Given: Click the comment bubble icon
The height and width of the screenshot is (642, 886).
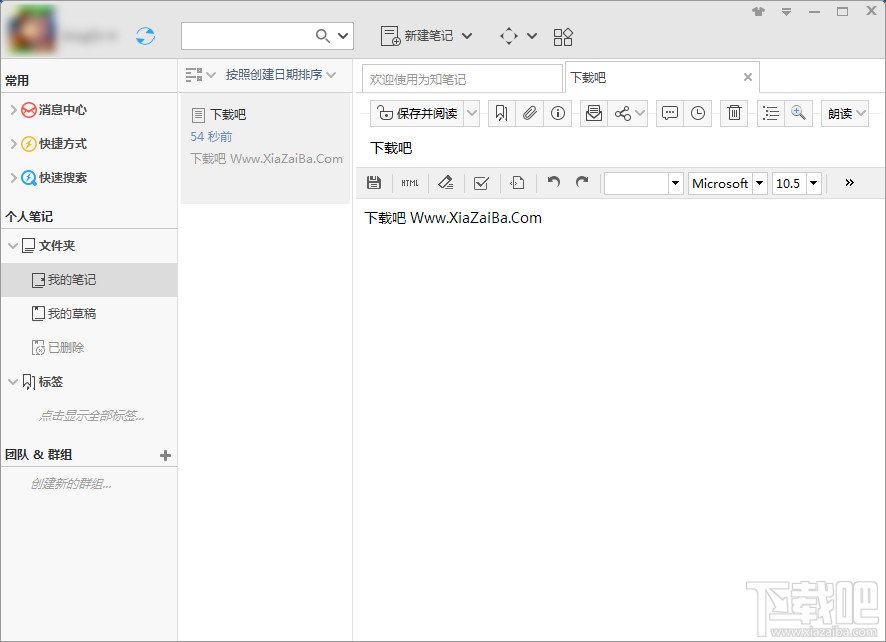Looking at the screenshot, I should (x=670, y=113).
